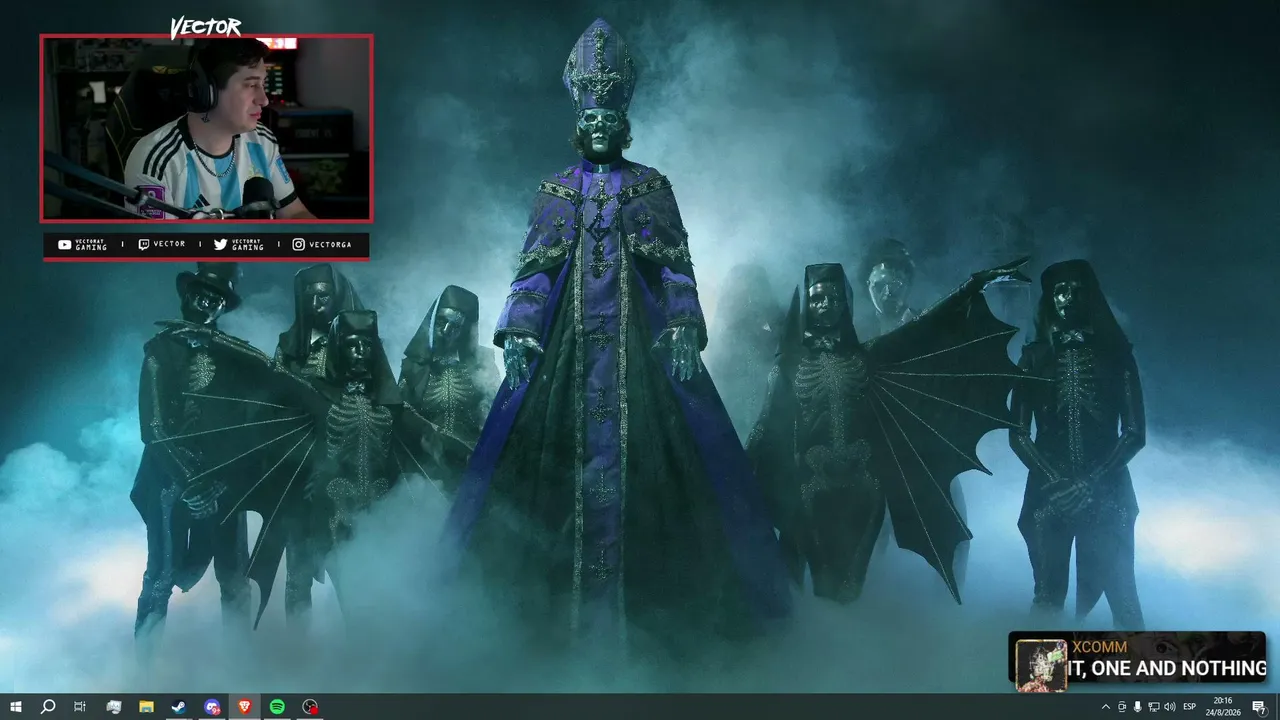Open the taskbar app with 9+ badge
The width and height of the screenshot is (1280, 720).
(x=212, y=707)
